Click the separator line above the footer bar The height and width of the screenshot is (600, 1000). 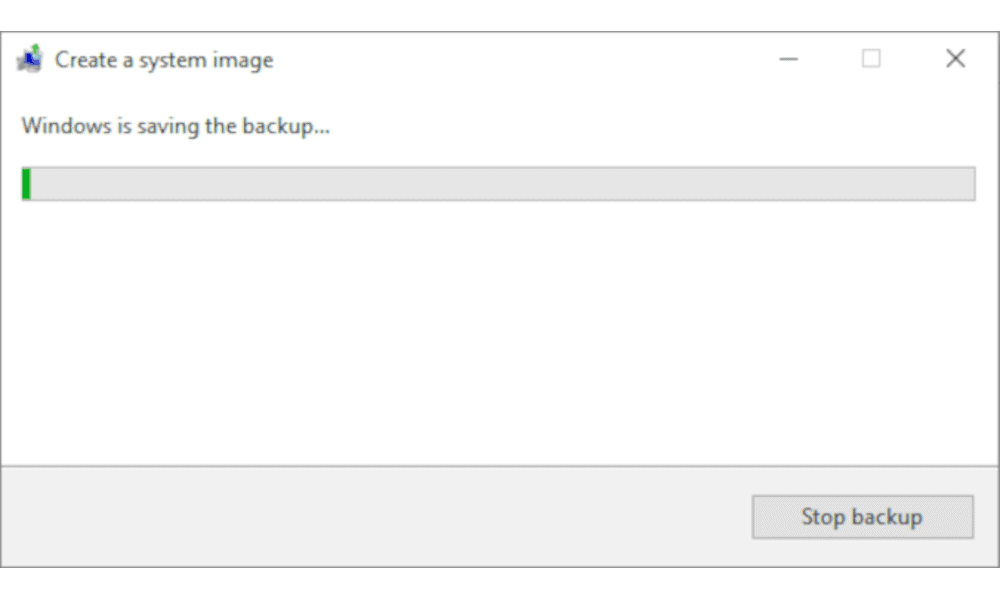click(500, 466)
